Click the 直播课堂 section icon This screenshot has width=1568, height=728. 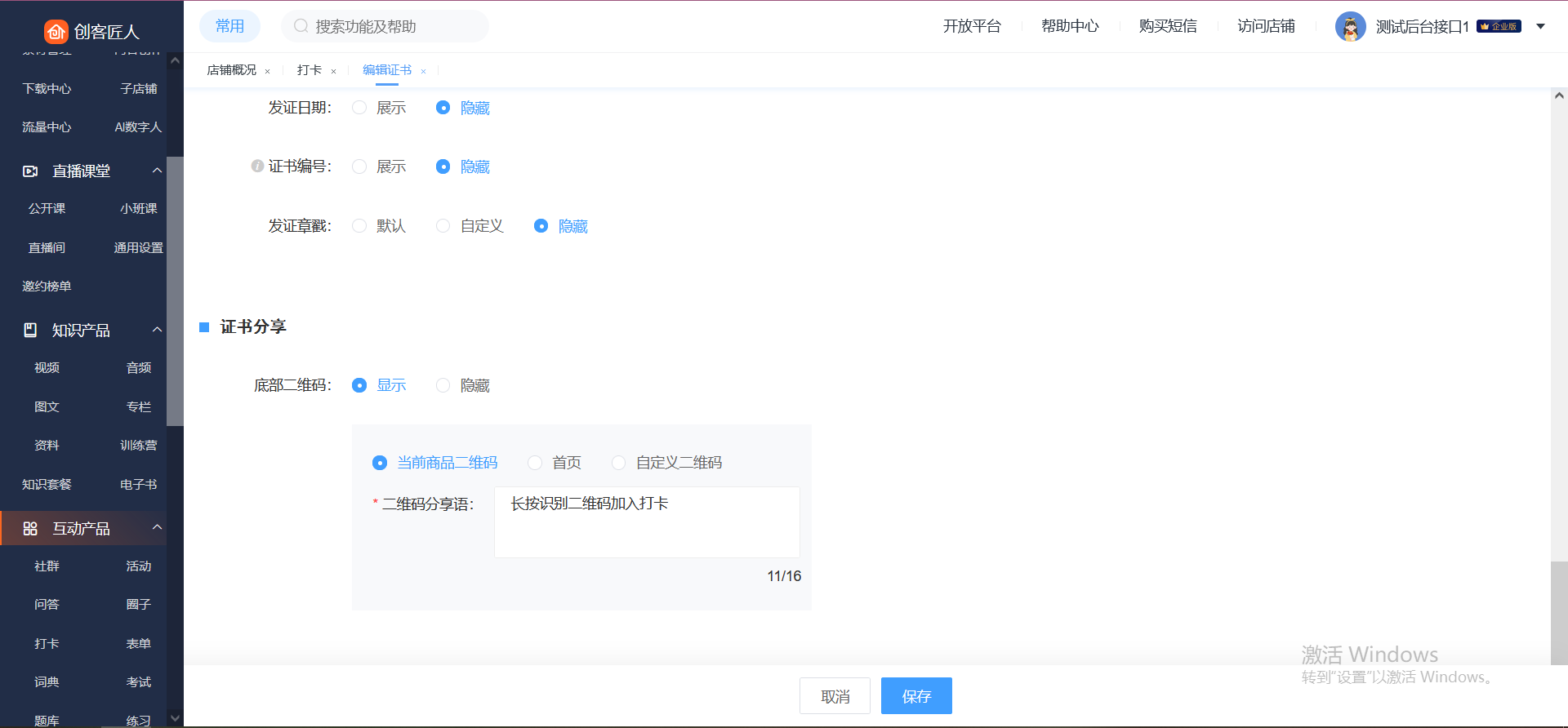pyautogui.click(x=30, y=171)
